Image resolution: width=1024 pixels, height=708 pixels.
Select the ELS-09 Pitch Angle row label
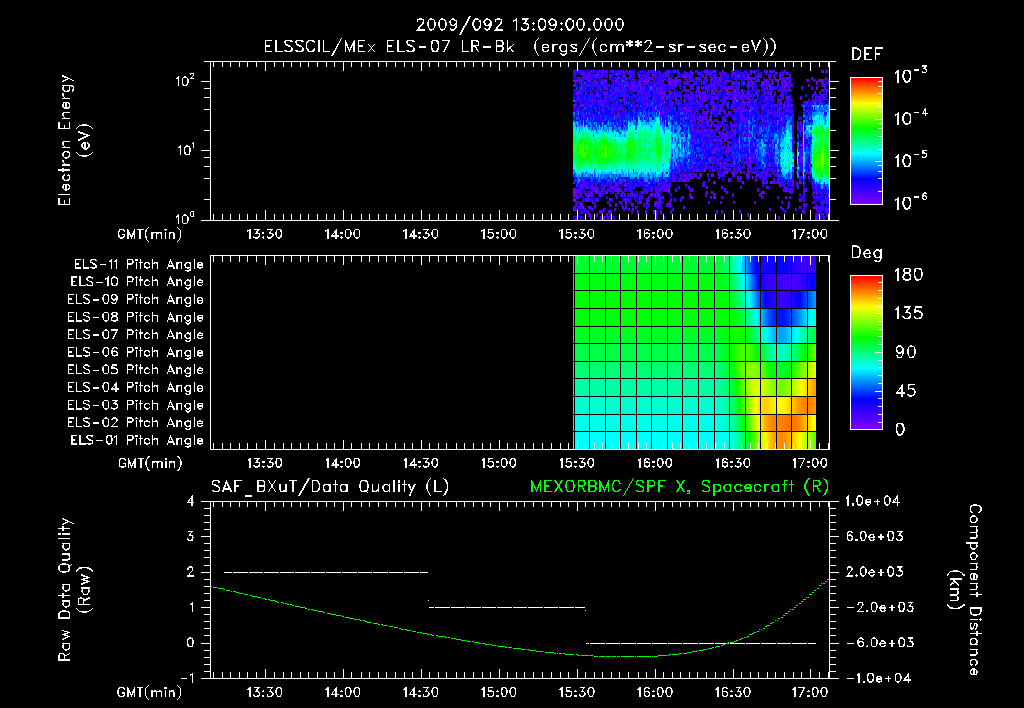coord(135,300)
